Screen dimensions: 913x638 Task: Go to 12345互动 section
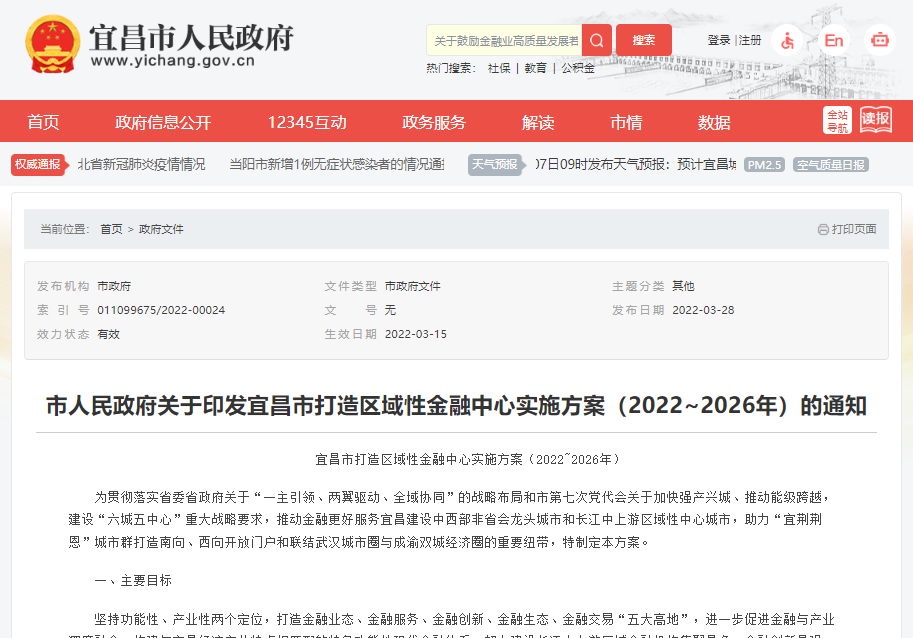306,122
